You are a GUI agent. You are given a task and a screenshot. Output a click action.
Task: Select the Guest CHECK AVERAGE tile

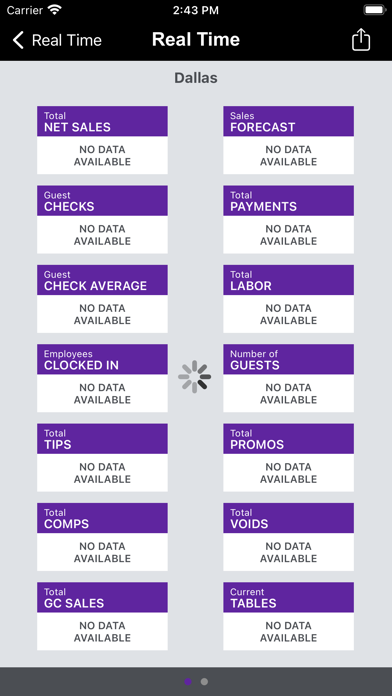point(102,299)
